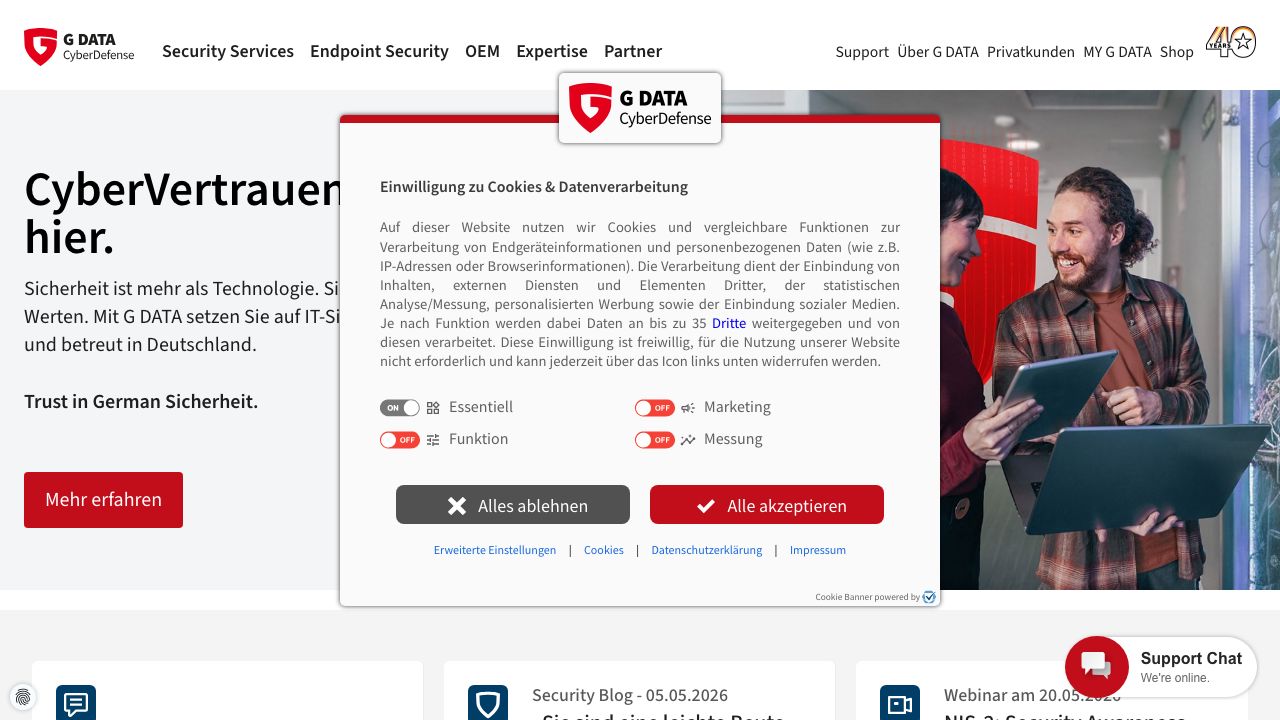Click the Mehr erfahren button
1280x720 pixels.
(x=103, y=500)
